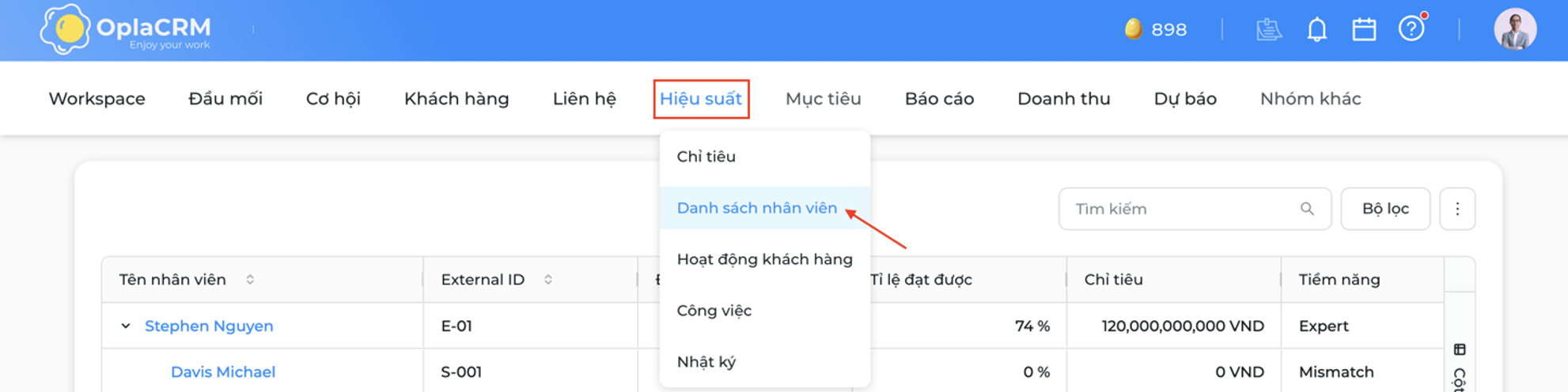Open the user profile avatar
1568x392 pixels.
[1515, 29]
